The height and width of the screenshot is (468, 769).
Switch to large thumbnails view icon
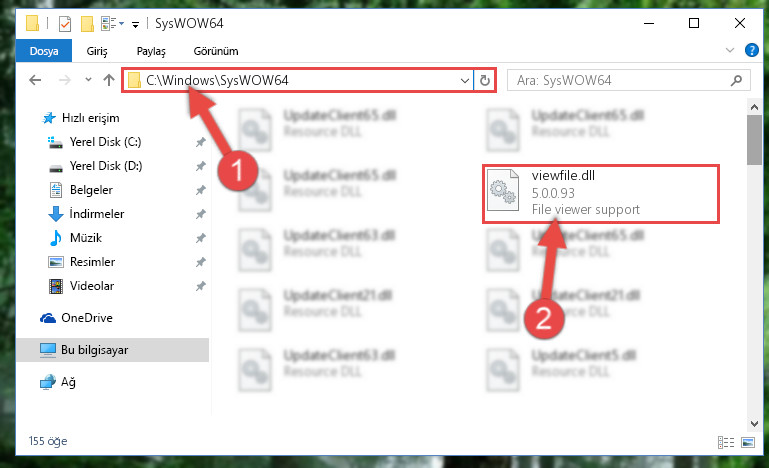748,442
